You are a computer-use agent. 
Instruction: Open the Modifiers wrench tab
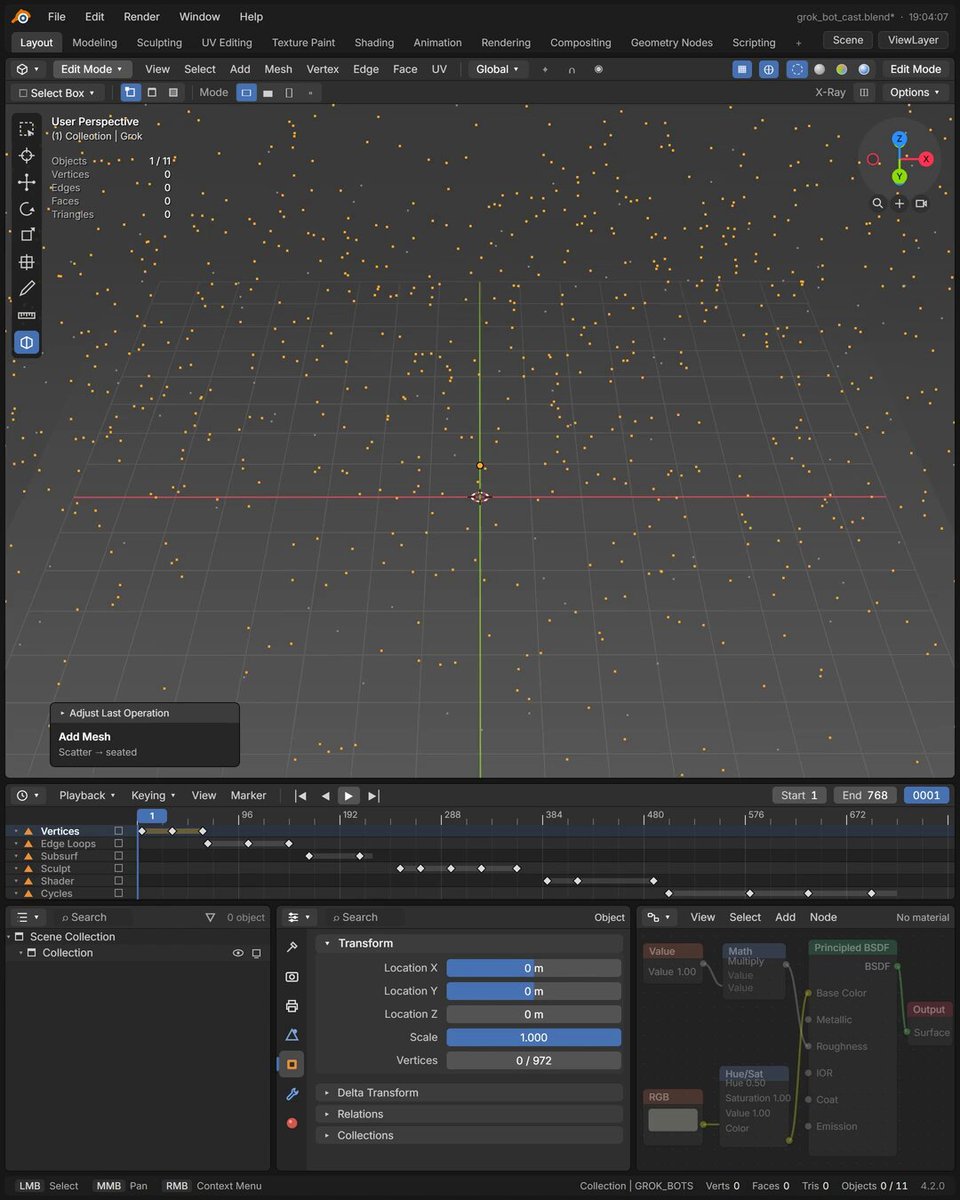point(292,1093)
